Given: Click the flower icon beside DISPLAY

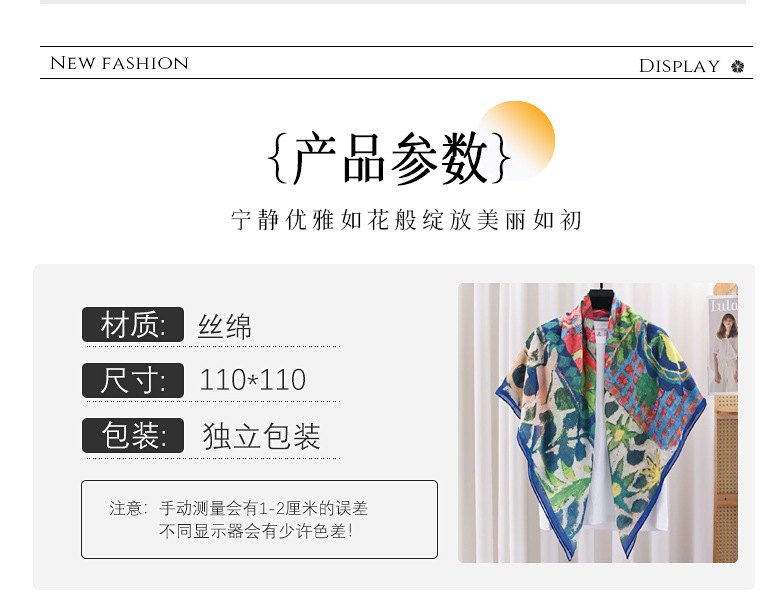Looking at the screenshot, I should 737,66.
